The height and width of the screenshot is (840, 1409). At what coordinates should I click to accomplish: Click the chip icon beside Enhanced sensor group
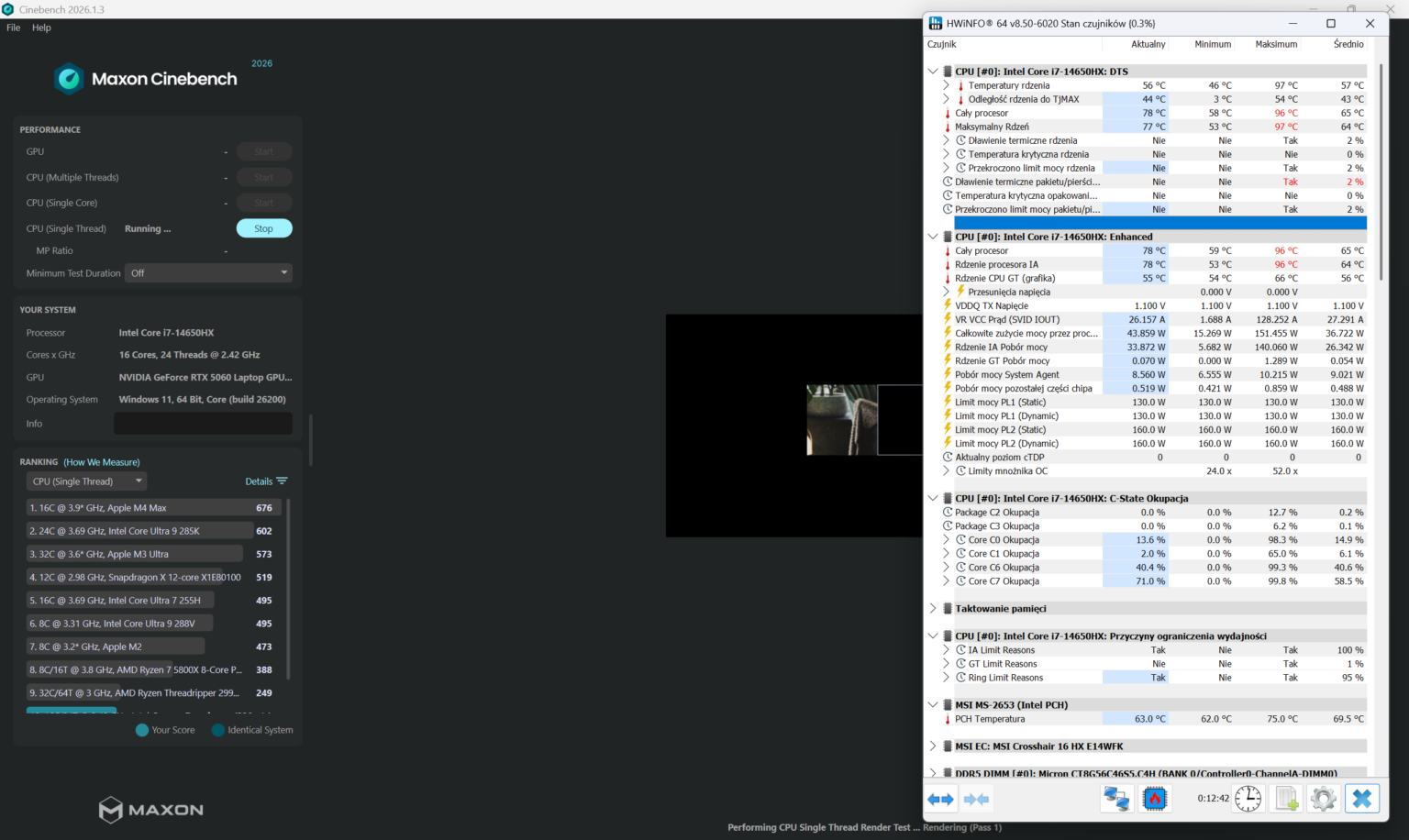point(948,237)
